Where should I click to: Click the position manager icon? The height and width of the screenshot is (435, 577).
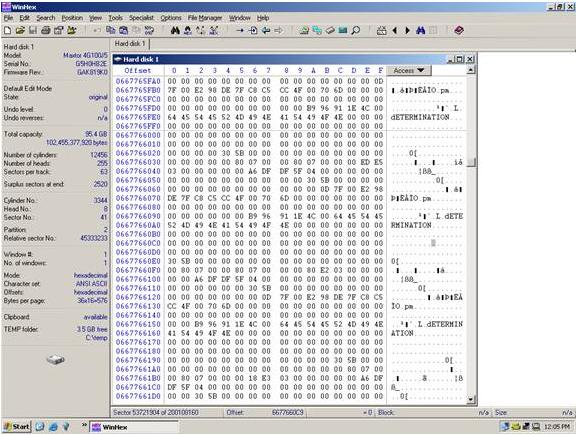pos(382,31)
